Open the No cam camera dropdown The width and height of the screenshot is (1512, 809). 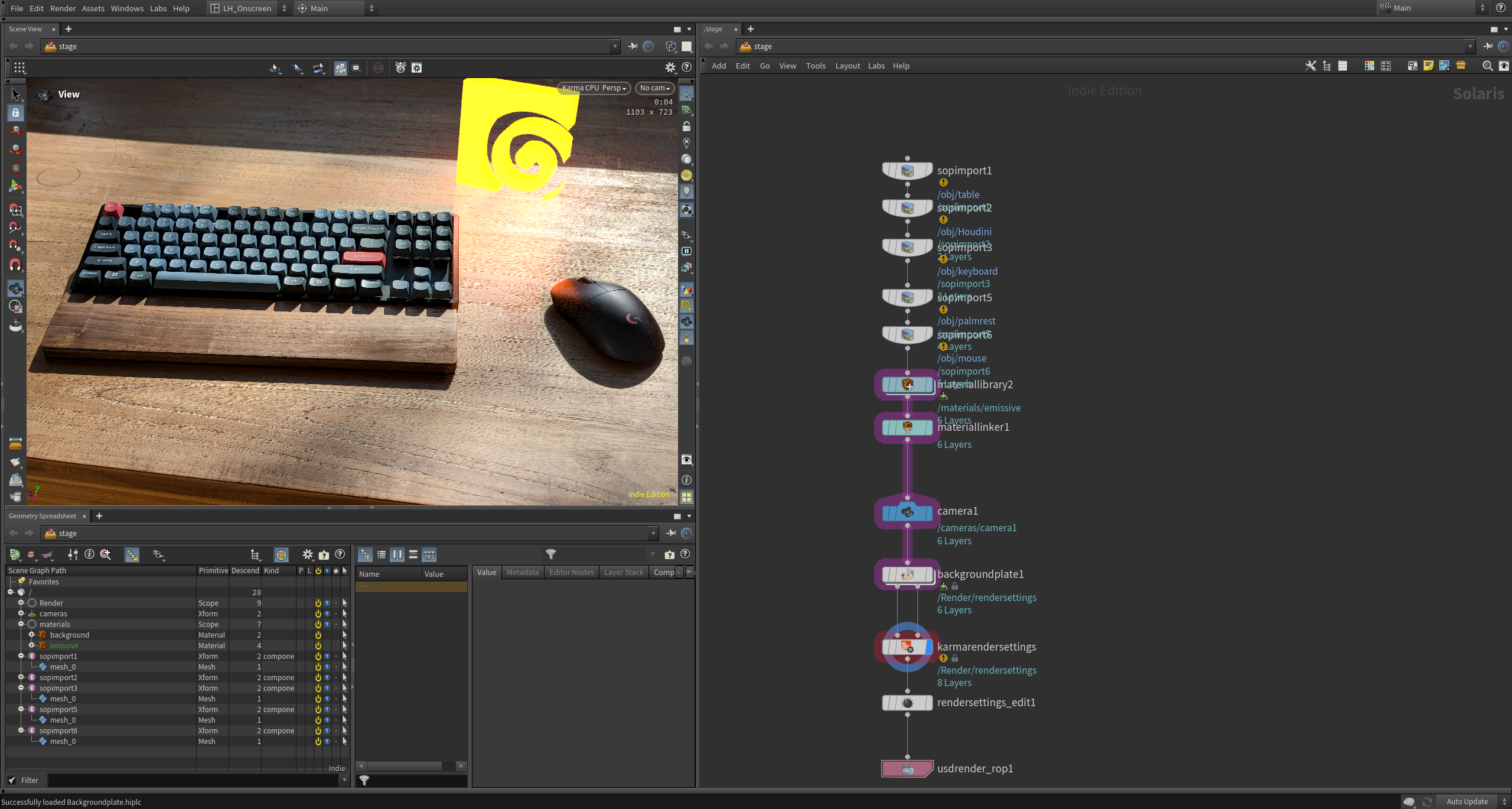[x=654, y=88]
